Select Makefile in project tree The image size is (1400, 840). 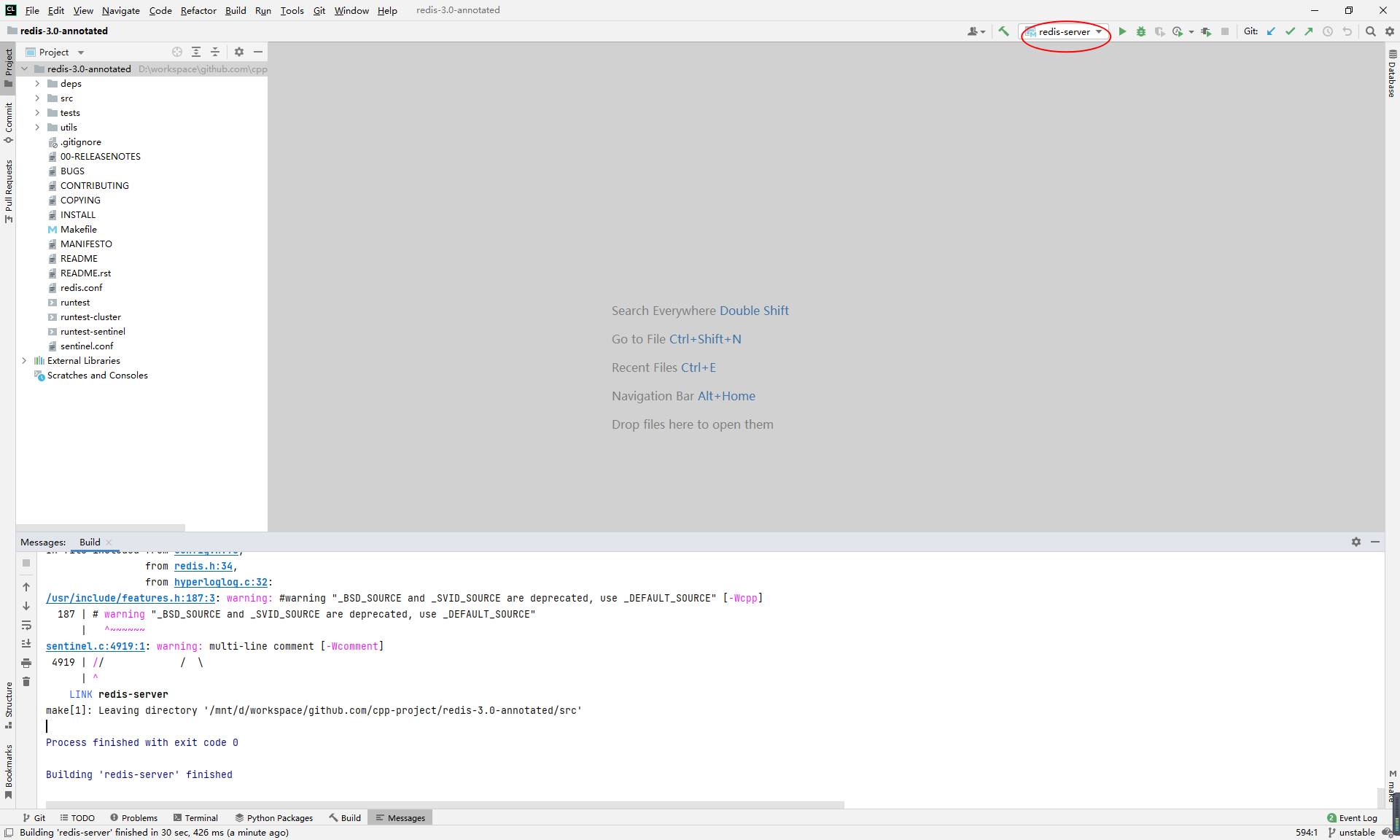78,230
